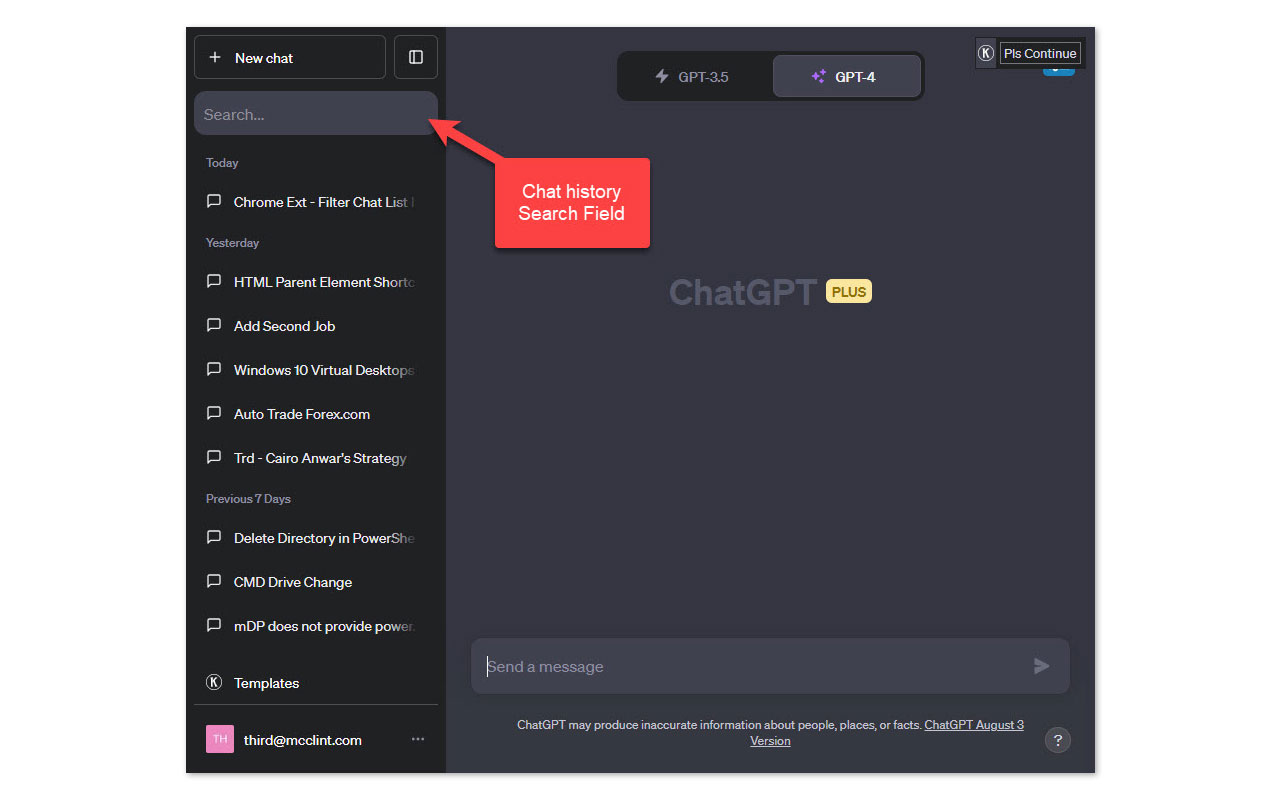Click the 'Yesterday' section label
Image resolution: width=1280 pixels, height=800 pixels.
click(x=232, y=242)
